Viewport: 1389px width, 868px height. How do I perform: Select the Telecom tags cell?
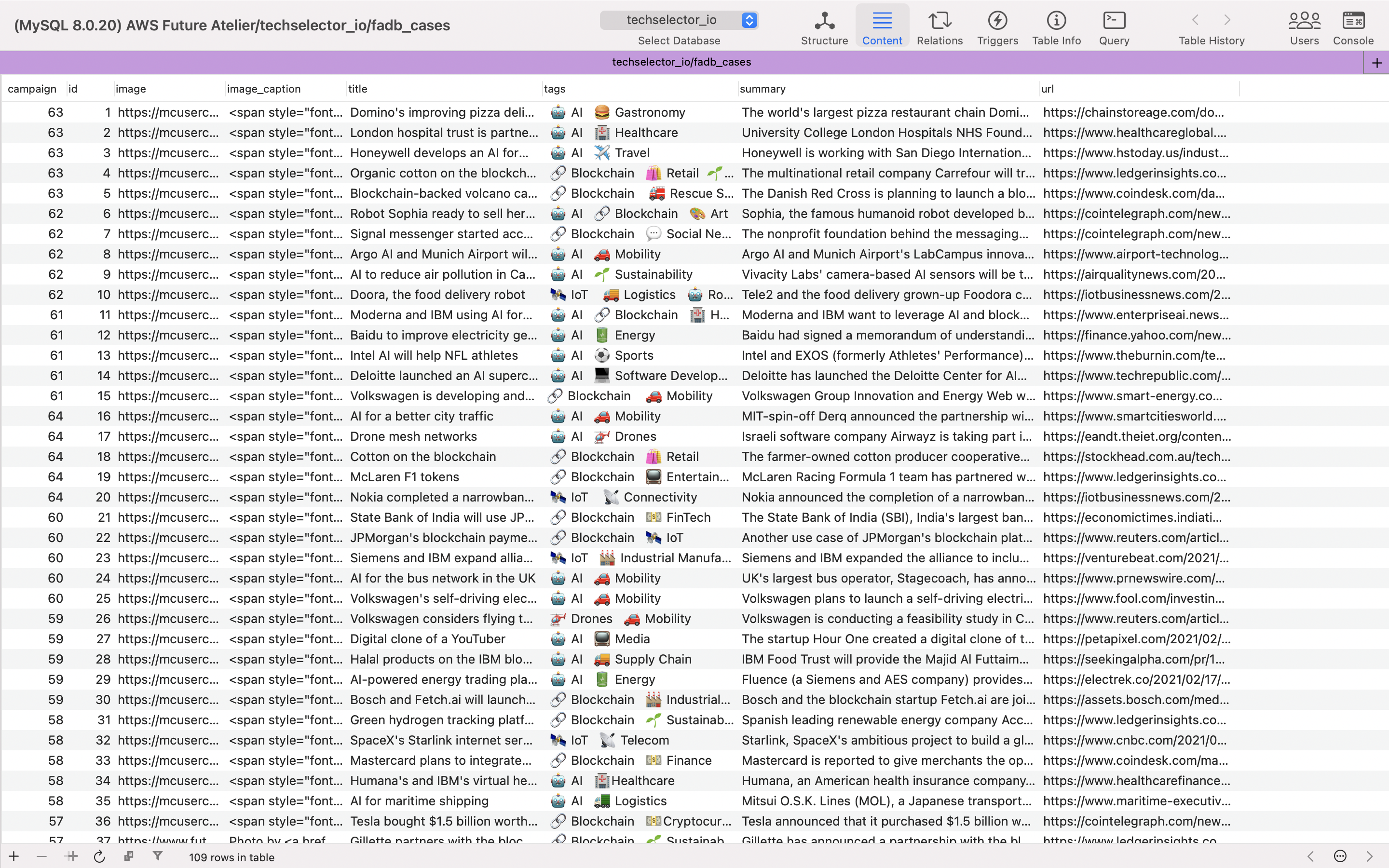(x=640, y=741)
